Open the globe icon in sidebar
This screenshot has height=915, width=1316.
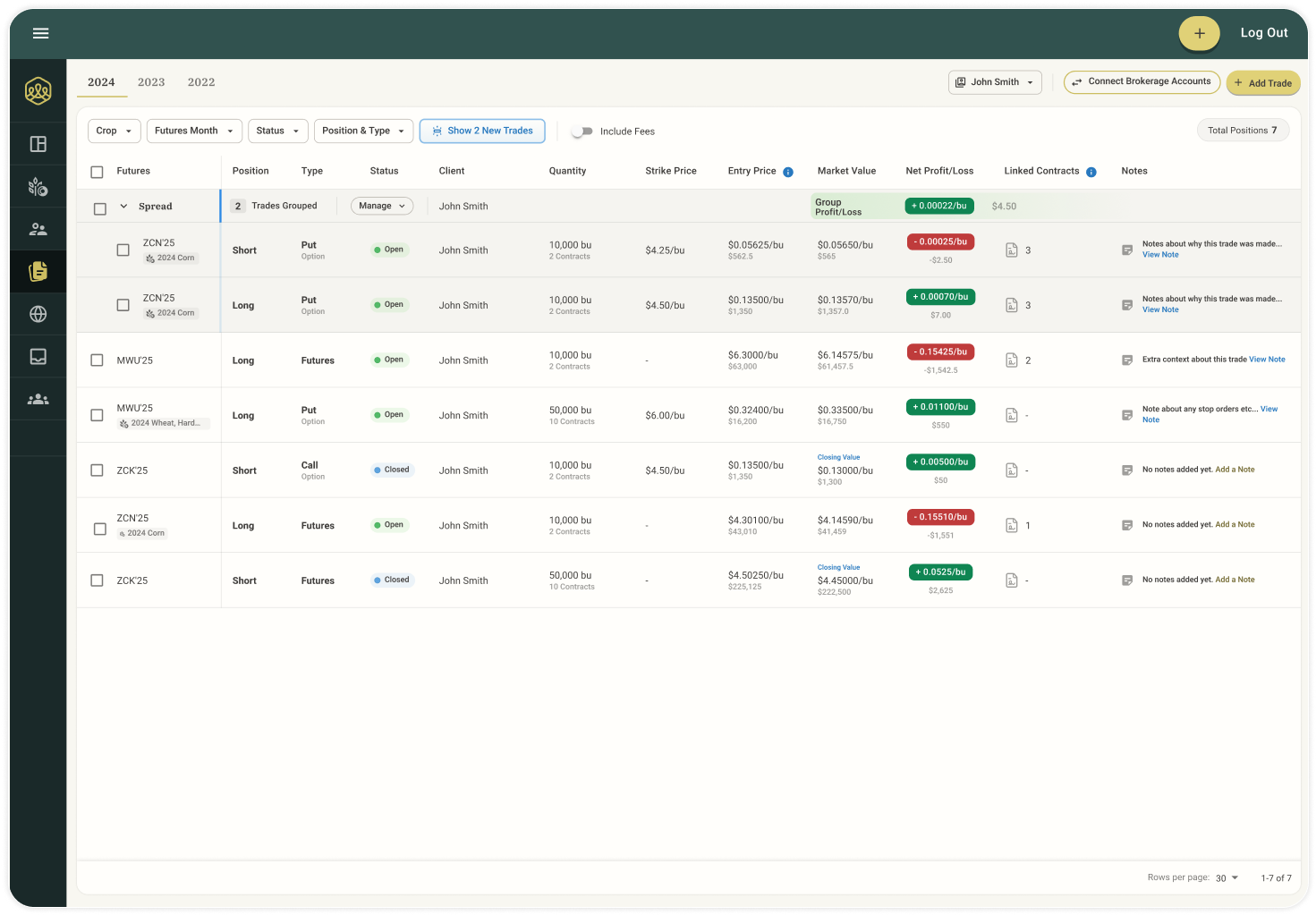pyautogui.click(x=38, y=314)
